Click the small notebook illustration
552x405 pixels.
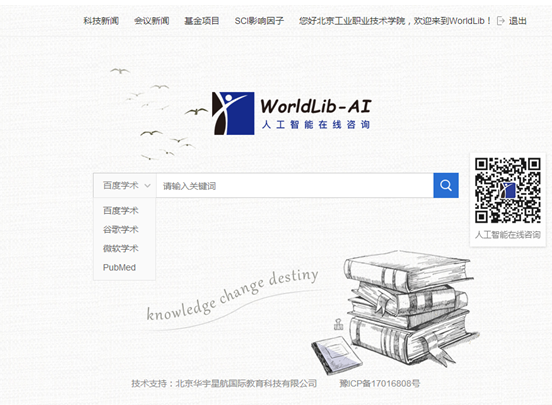point(337,355)
